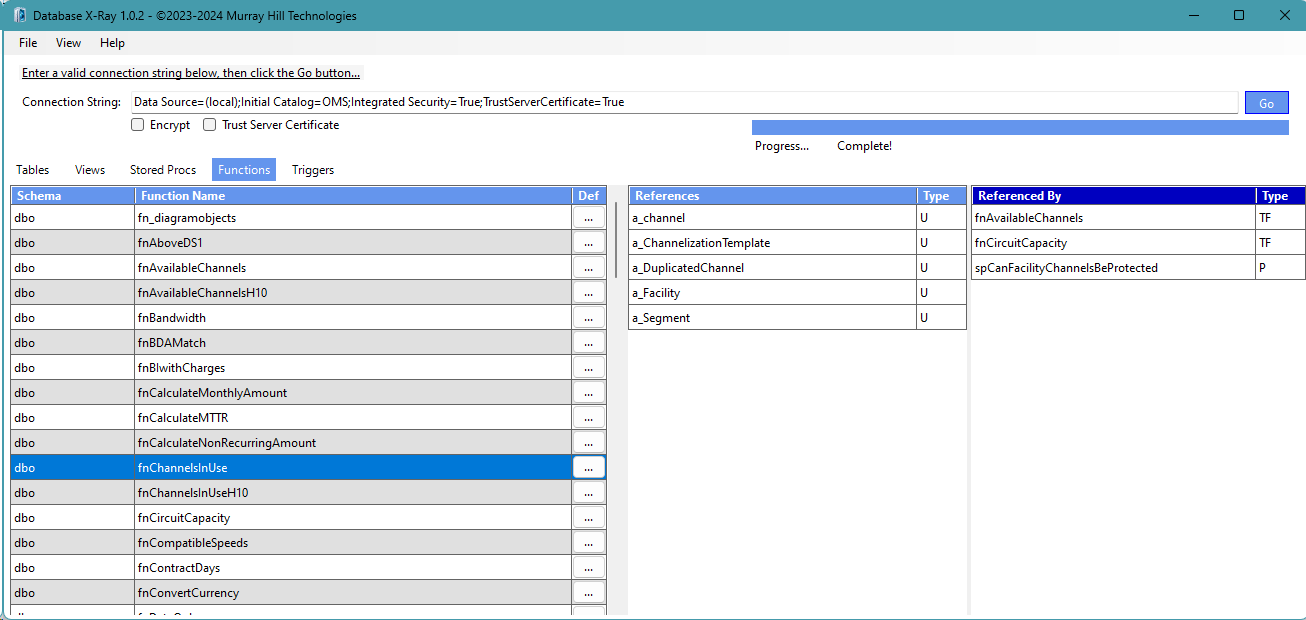Select the fnBIwithCharges function
This screenshot has height=620, width=1306.
[x=354, y=367]
